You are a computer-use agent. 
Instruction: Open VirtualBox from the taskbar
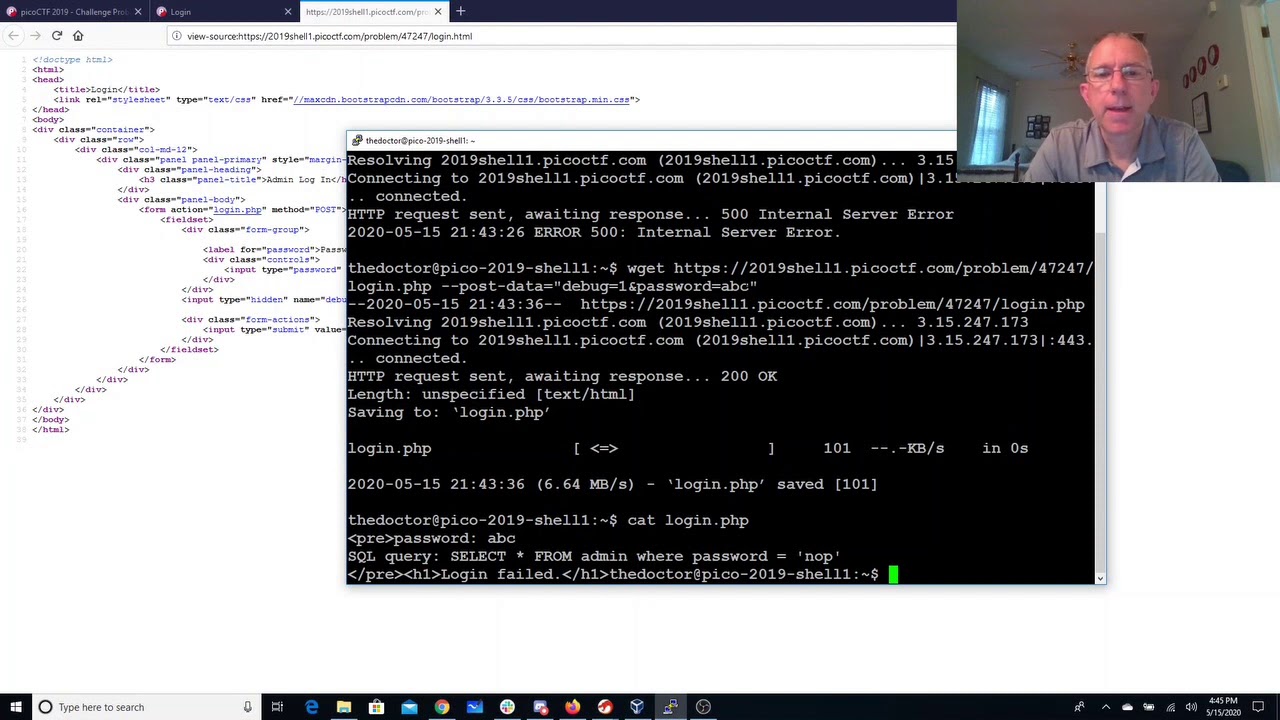pos(637,707)
